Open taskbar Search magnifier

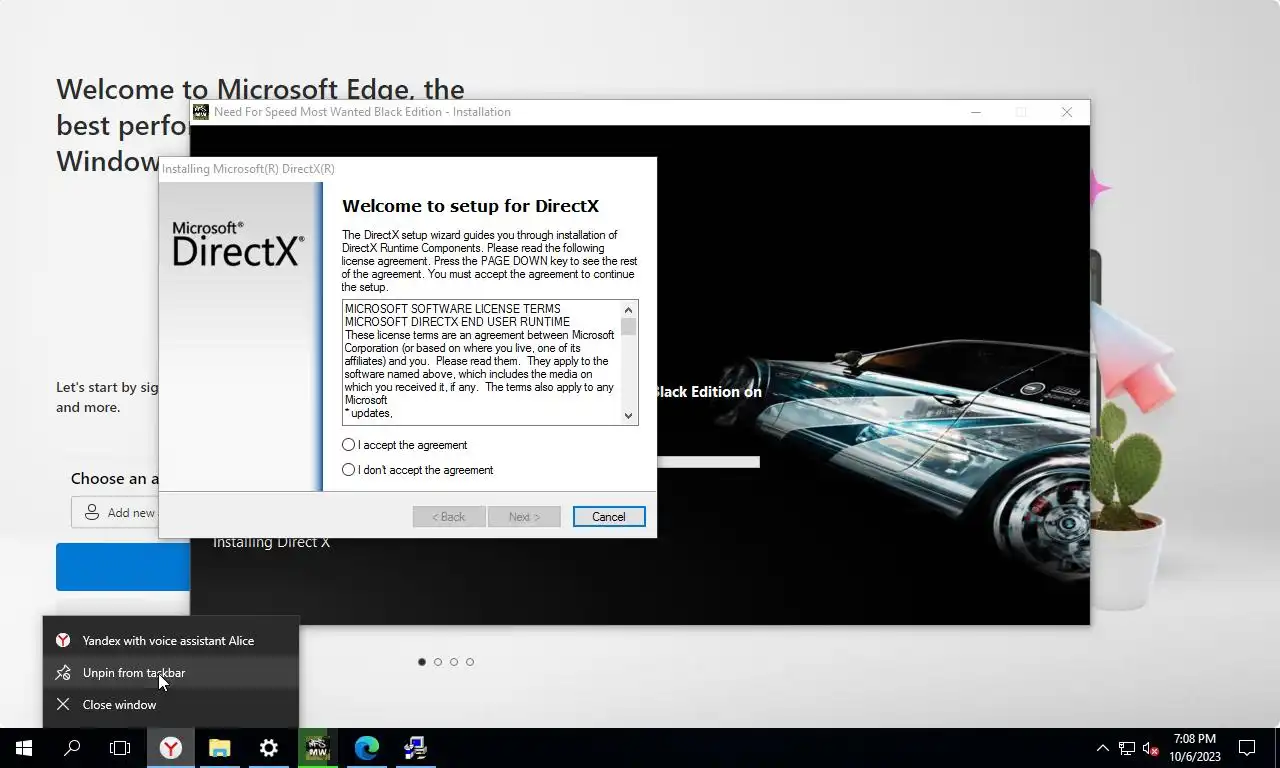pyautogui.click(x=72, y=748)
